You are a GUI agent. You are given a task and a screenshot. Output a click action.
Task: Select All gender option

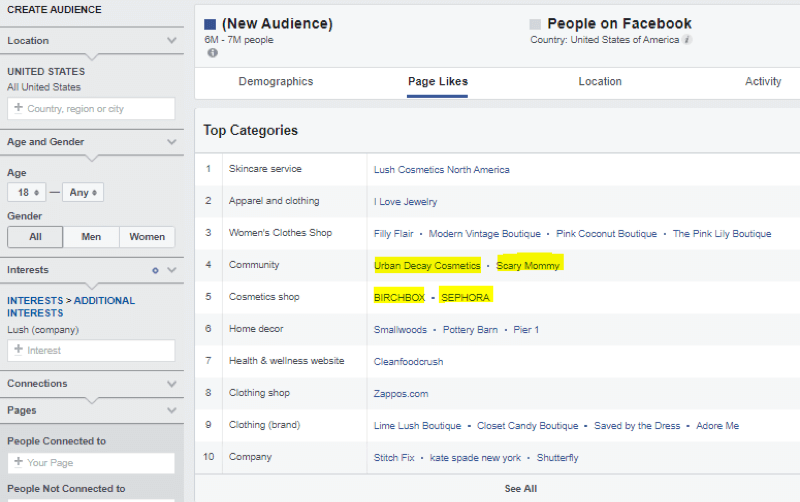coord(35,237)
